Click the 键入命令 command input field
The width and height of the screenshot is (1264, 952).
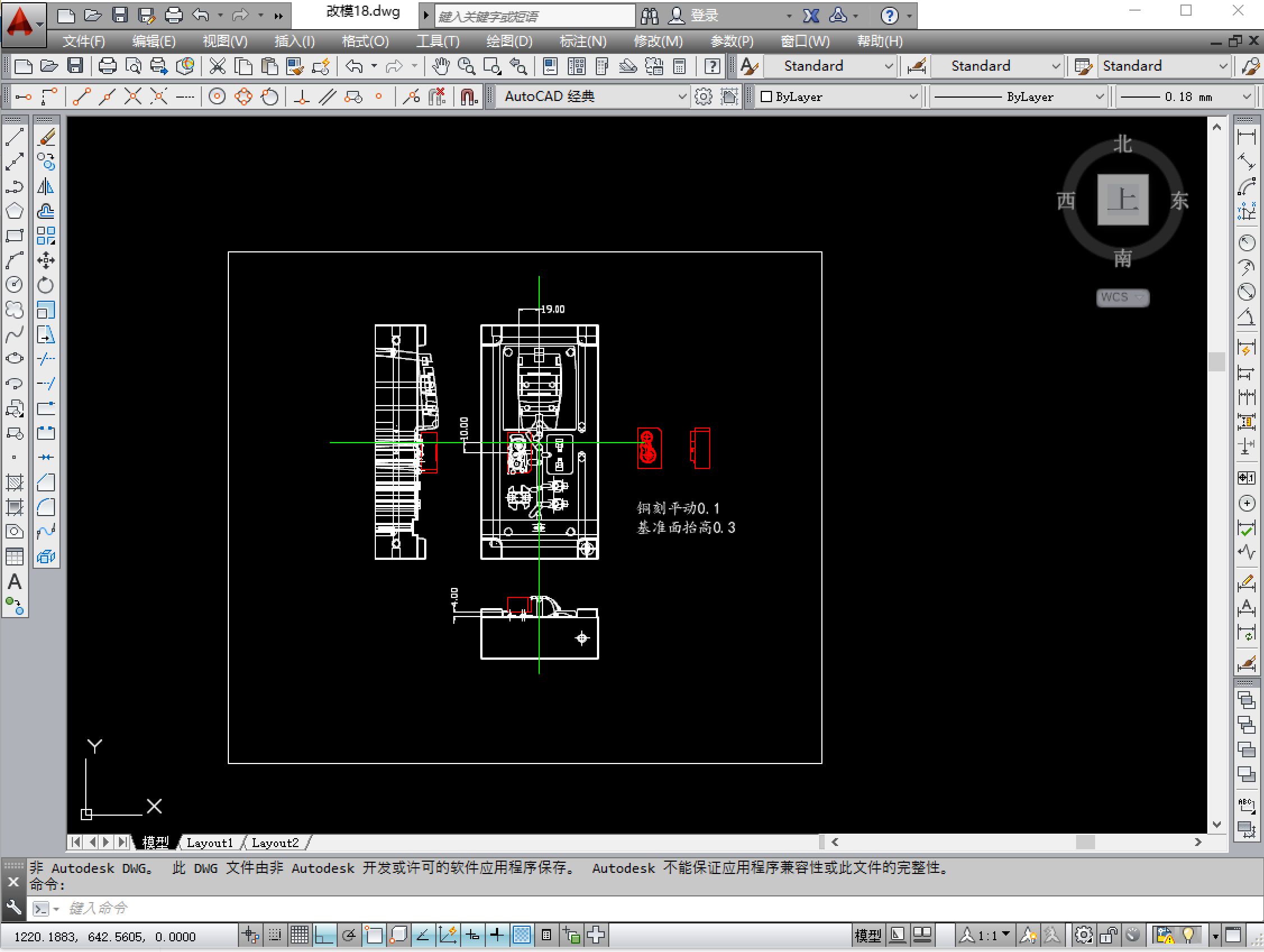[x=343, y=908]
